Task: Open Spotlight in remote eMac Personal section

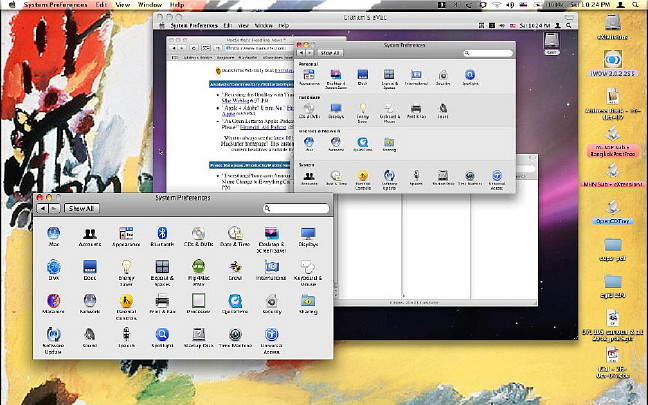Action: (470, 77)
